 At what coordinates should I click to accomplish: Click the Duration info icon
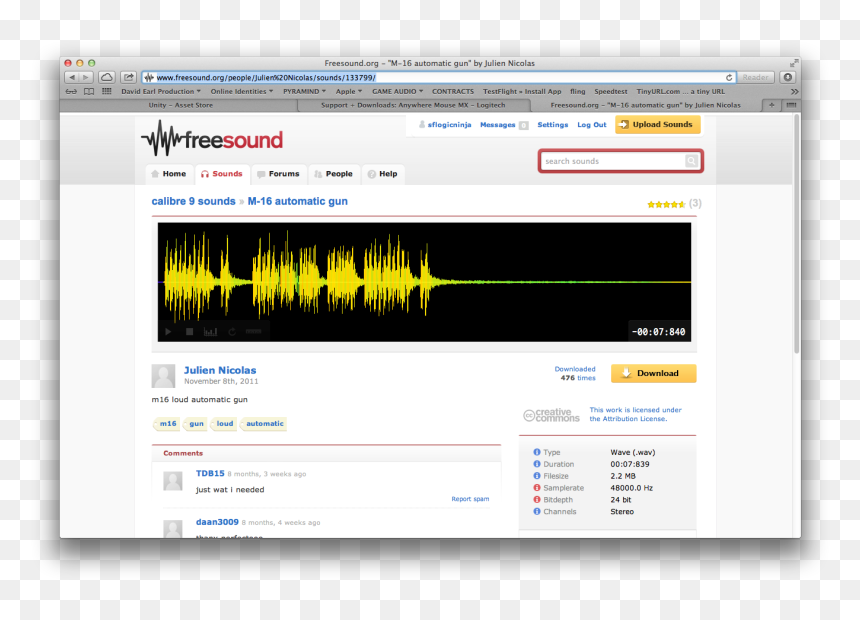click(x=536, y=464)
